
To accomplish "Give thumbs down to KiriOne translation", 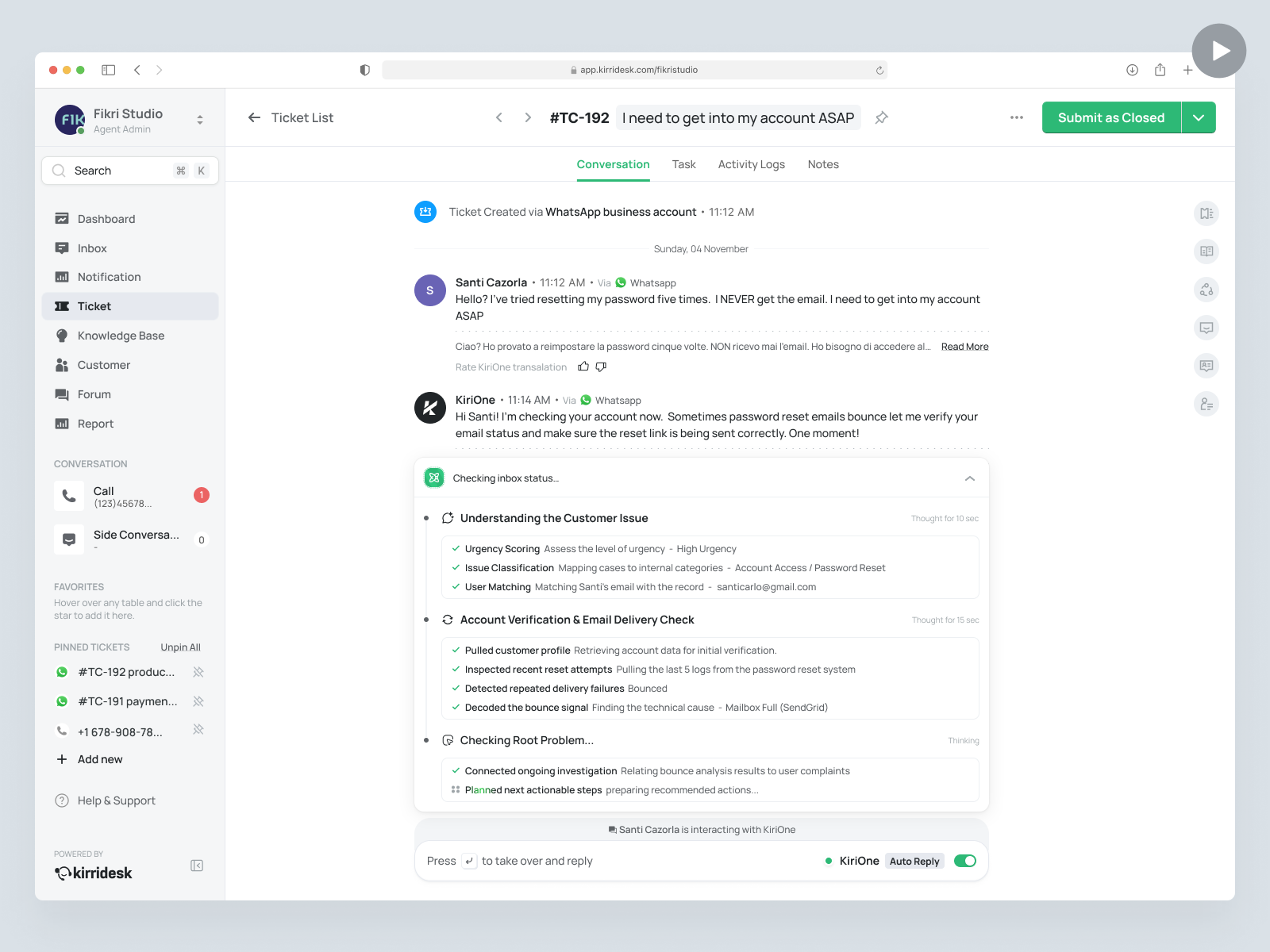I will pos(601,367).
